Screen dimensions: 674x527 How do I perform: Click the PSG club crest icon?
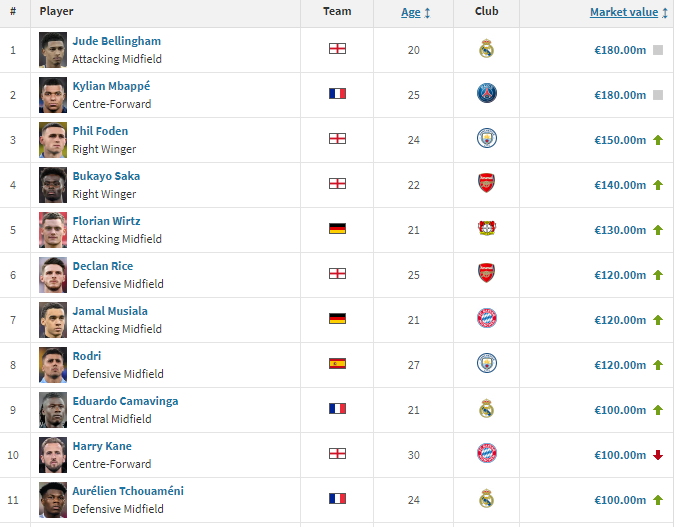pyautogui.click(x=486, y=94)
